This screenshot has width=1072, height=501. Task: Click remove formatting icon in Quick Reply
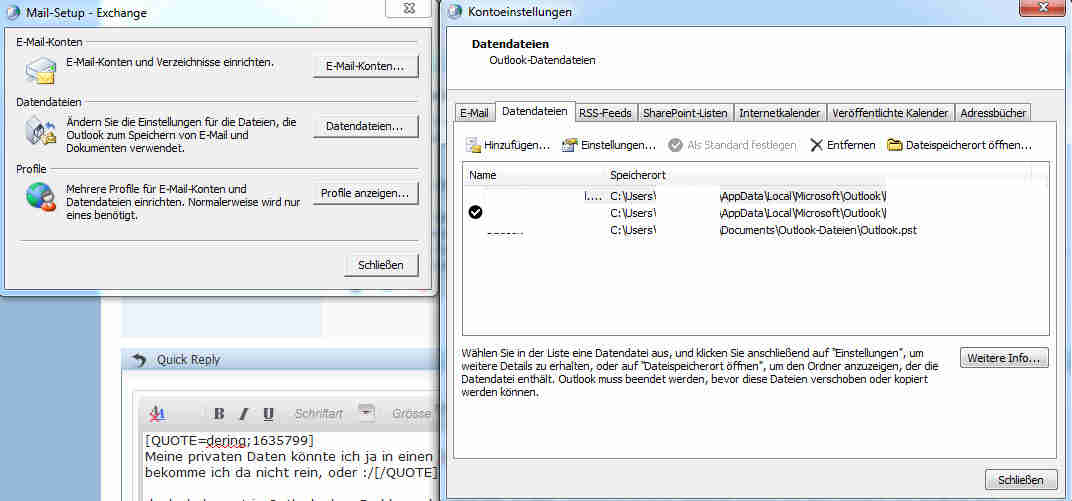pyautogui.click(x=158, y=413)
